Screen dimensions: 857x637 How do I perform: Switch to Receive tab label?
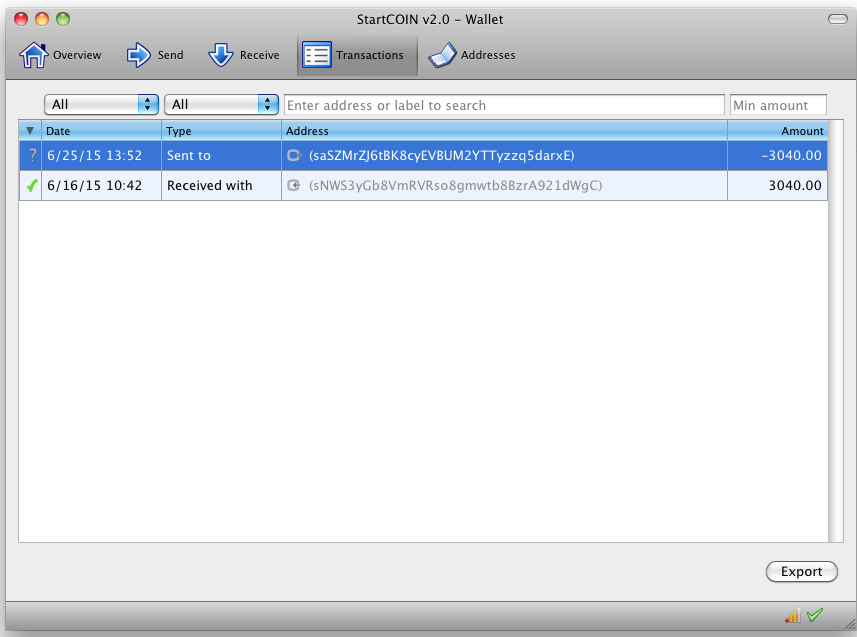click(x=260, y=55)
